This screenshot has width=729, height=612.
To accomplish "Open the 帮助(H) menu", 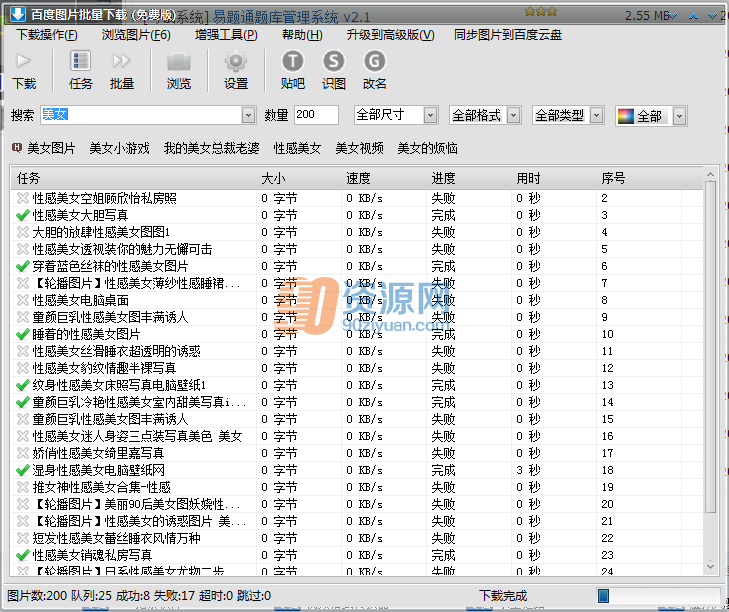I will [x=302, y=35].
